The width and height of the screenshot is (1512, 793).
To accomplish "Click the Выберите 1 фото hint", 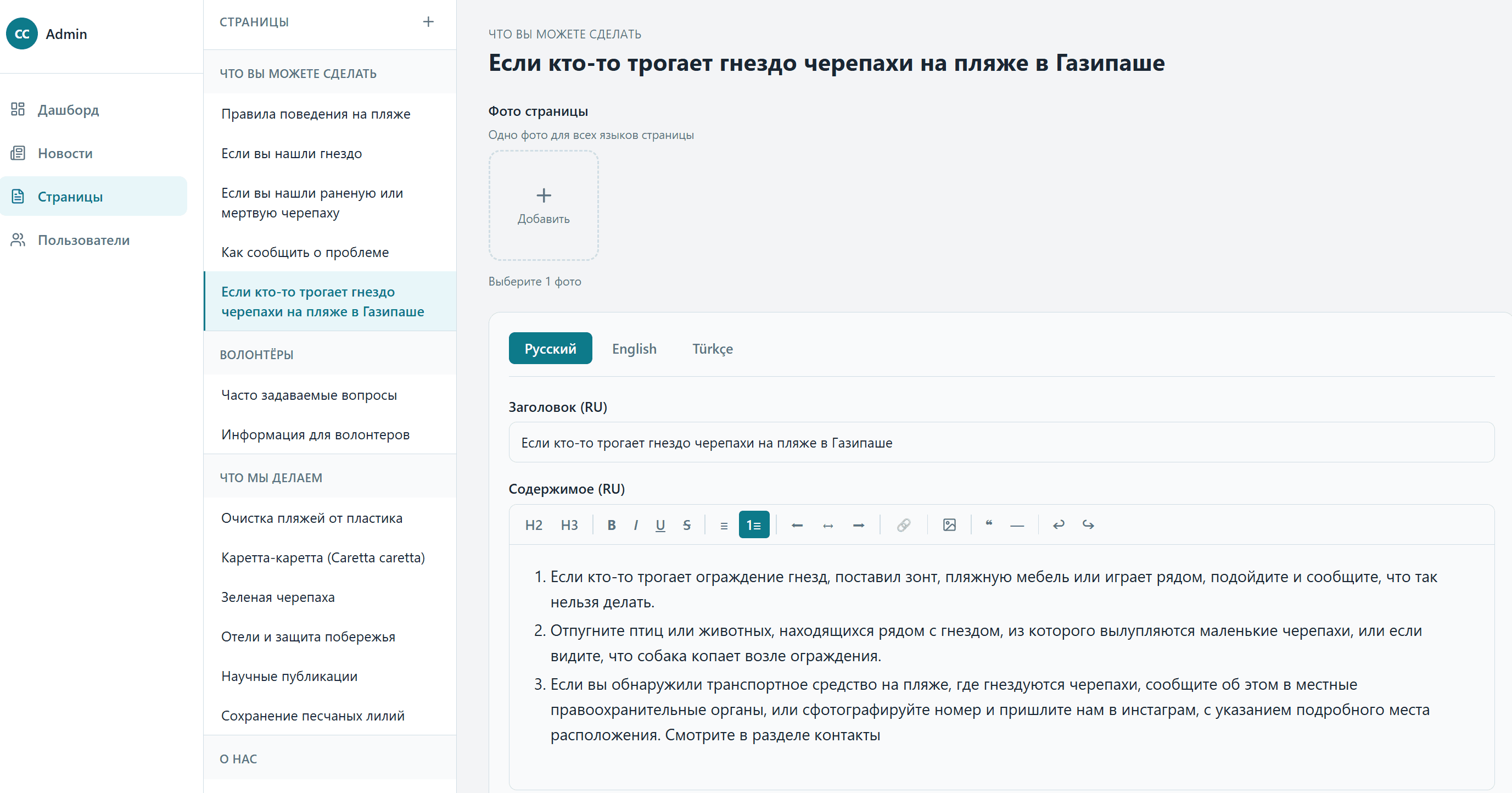I will [x=535, y=281].
